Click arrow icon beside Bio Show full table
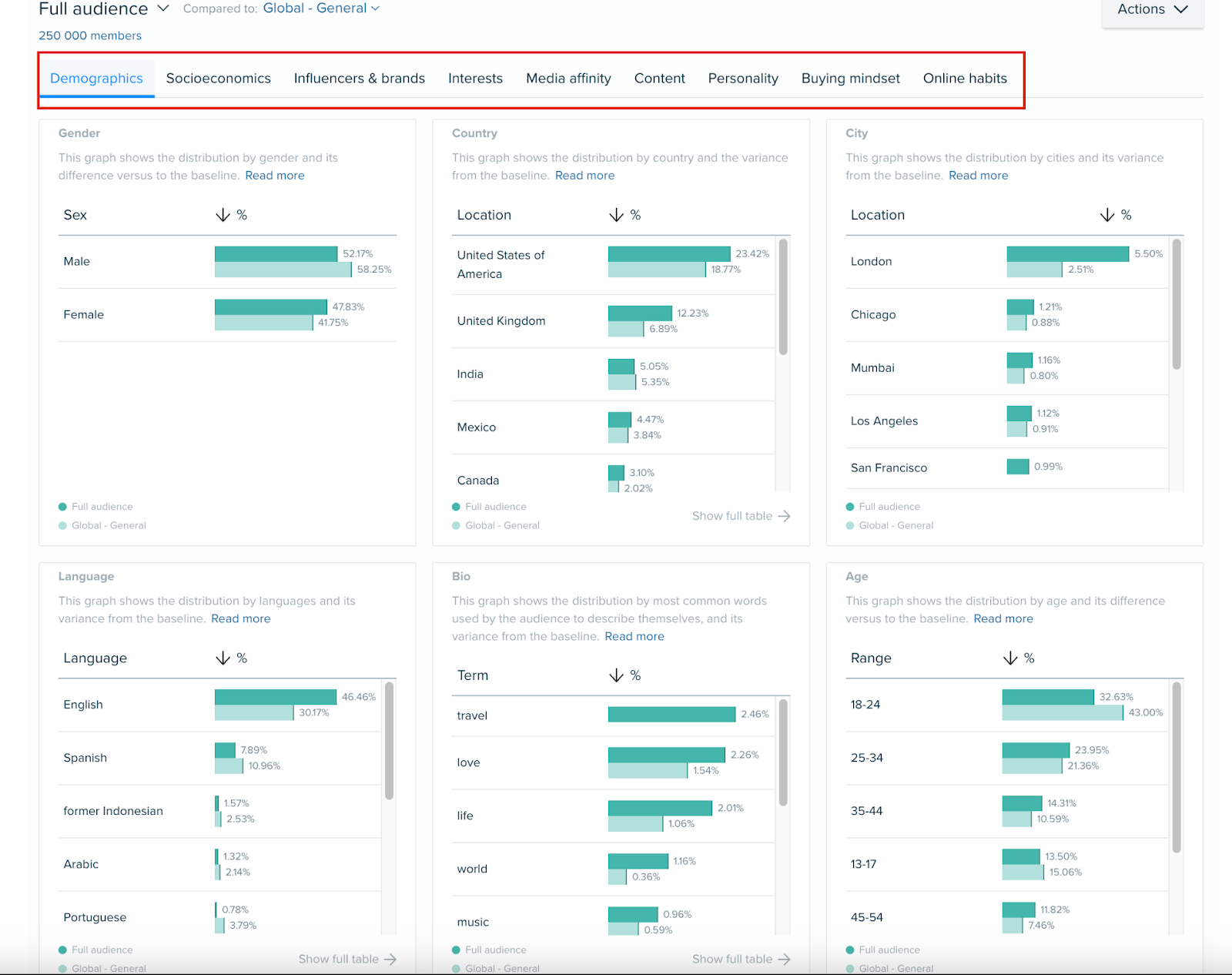Screen dimensions: 1232x975 (784, 959)
